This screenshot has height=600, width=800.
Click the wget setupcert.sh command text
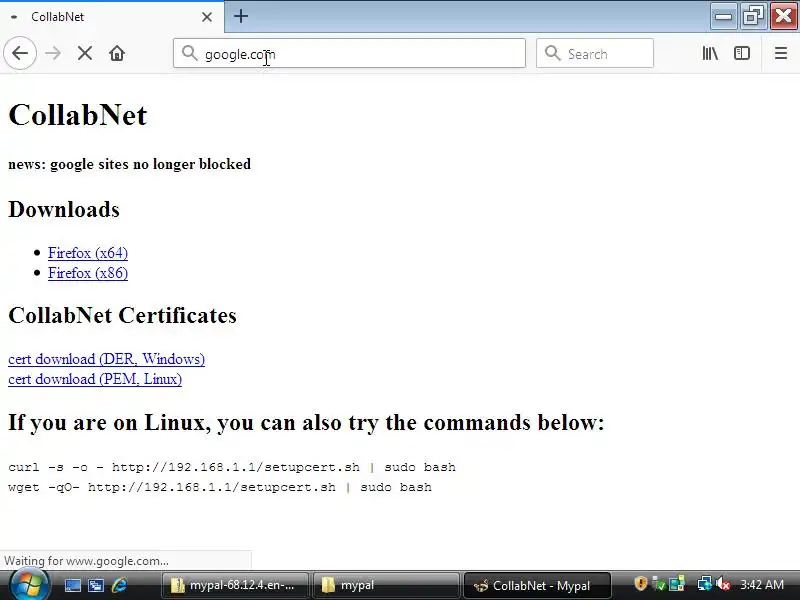coord(220,487)
